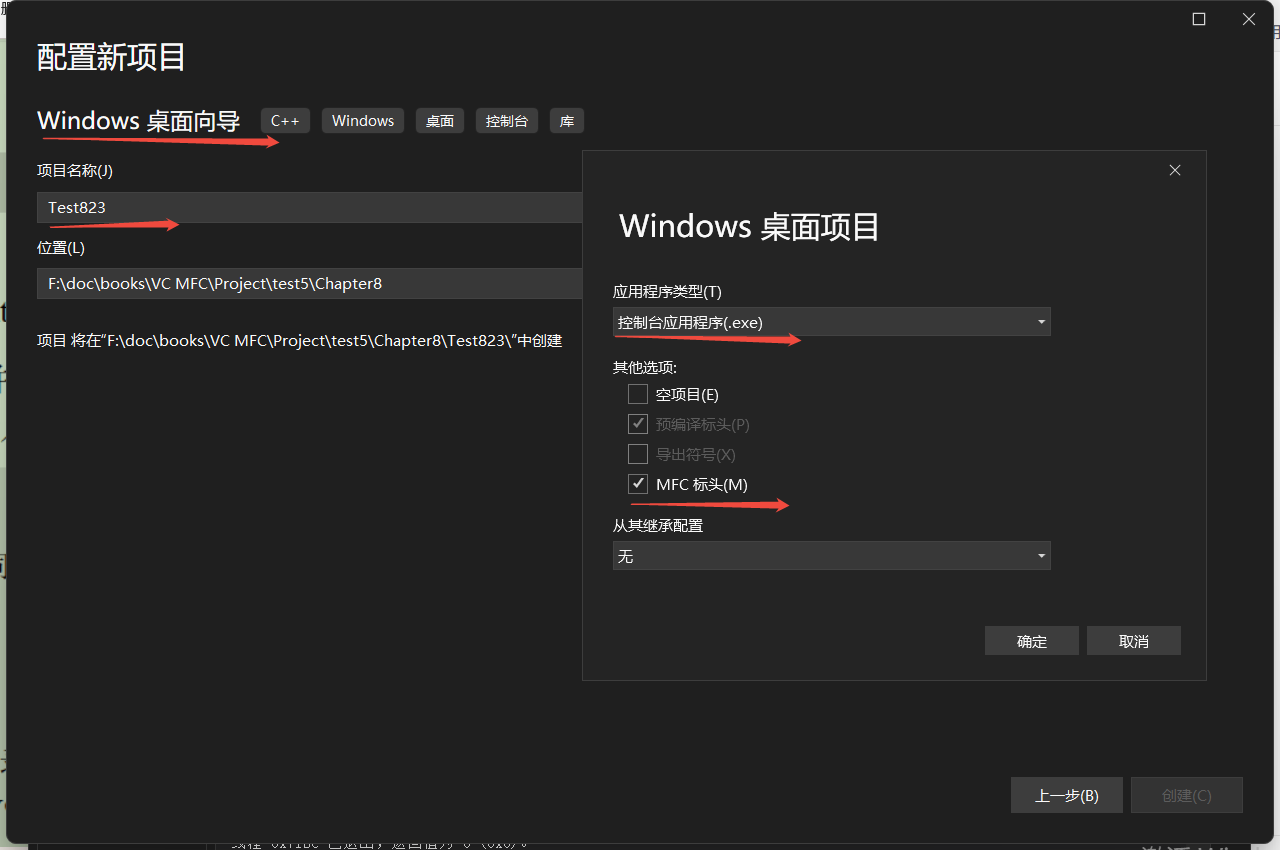Select the Windows filter tag
This screenshot has width=1280, height=850.
362,120
